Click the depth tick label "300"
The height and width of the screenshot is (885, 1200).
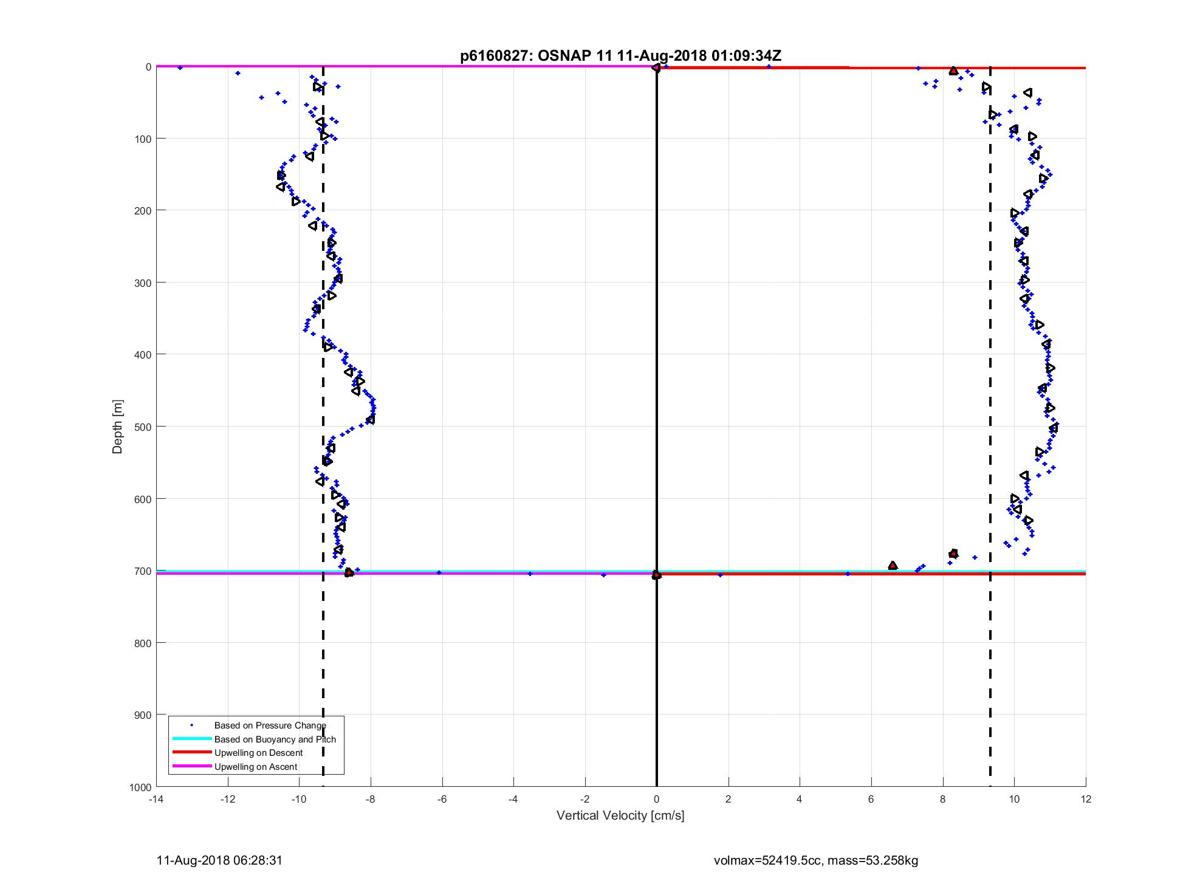[x=141, y=282]
